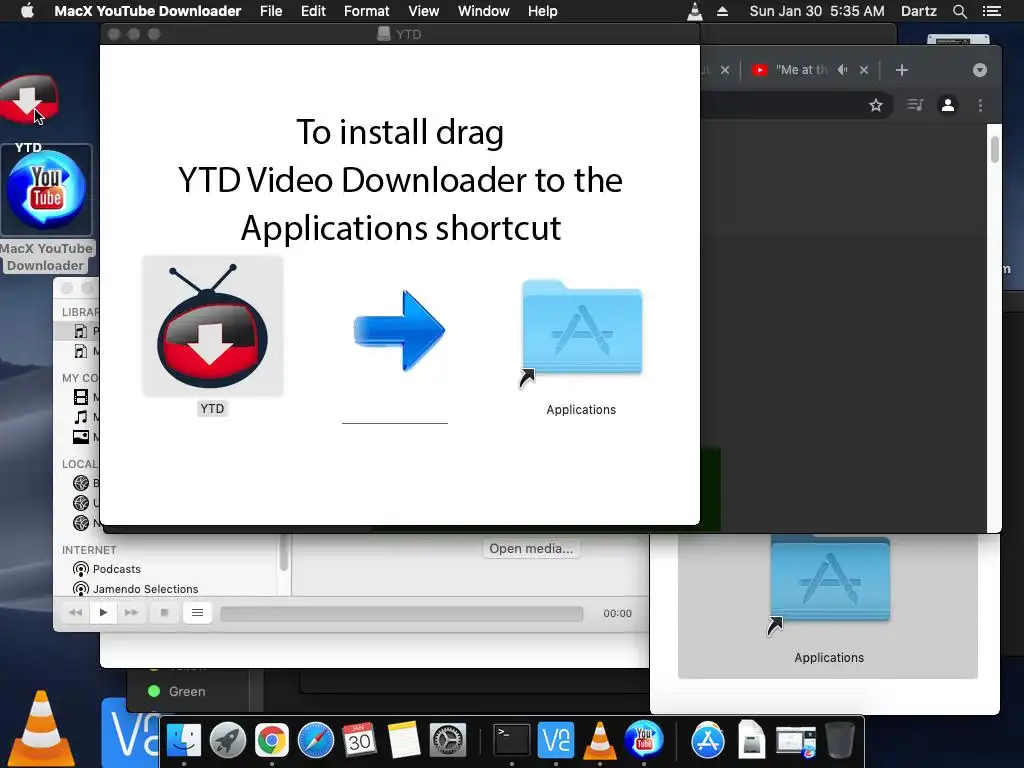Close the "Me at th" Chrome tab
This screenshot has width=1024, height=768.
pyautogui.click(x=864, y=70)
